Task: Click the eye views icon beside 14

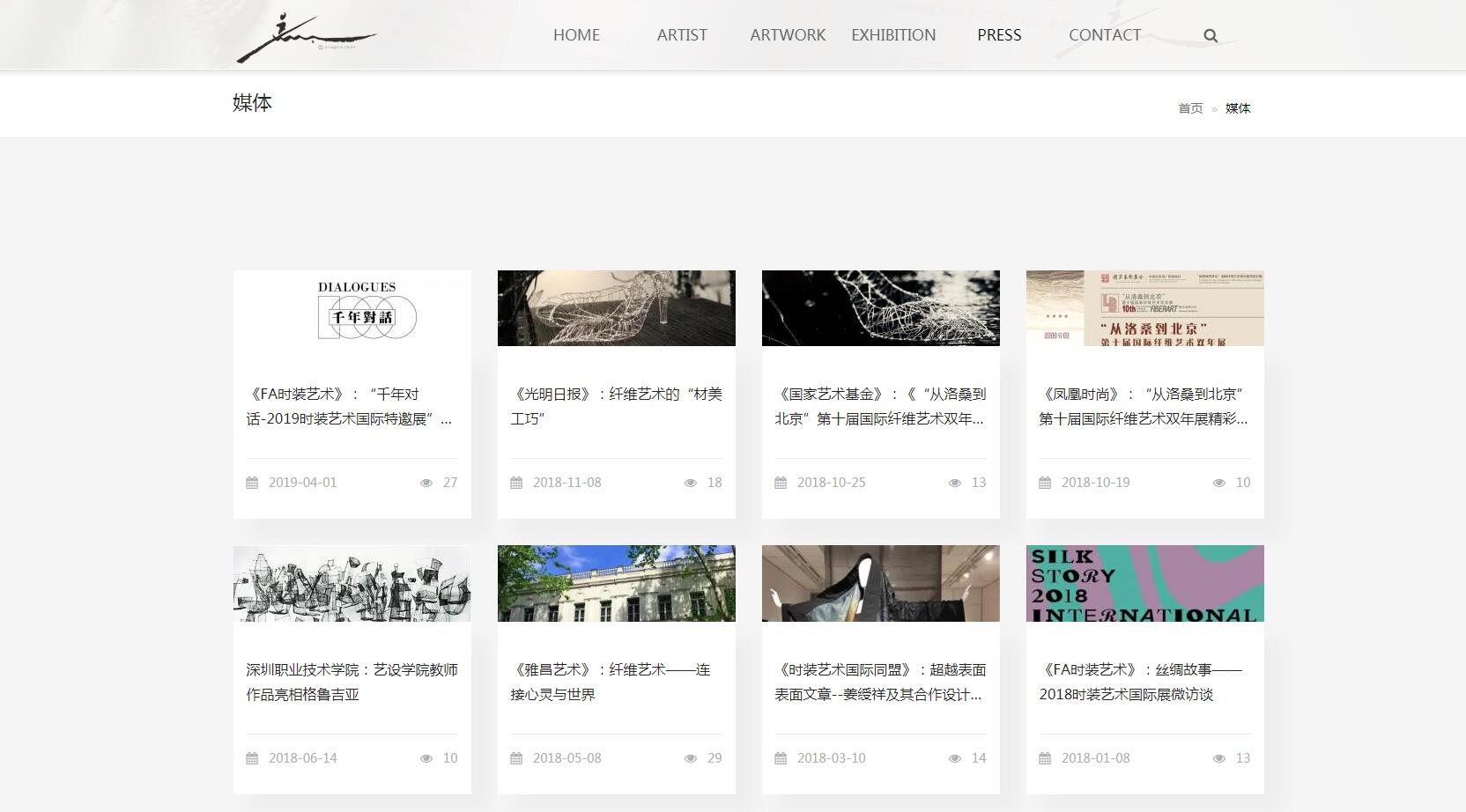Action: coord(955,758)
